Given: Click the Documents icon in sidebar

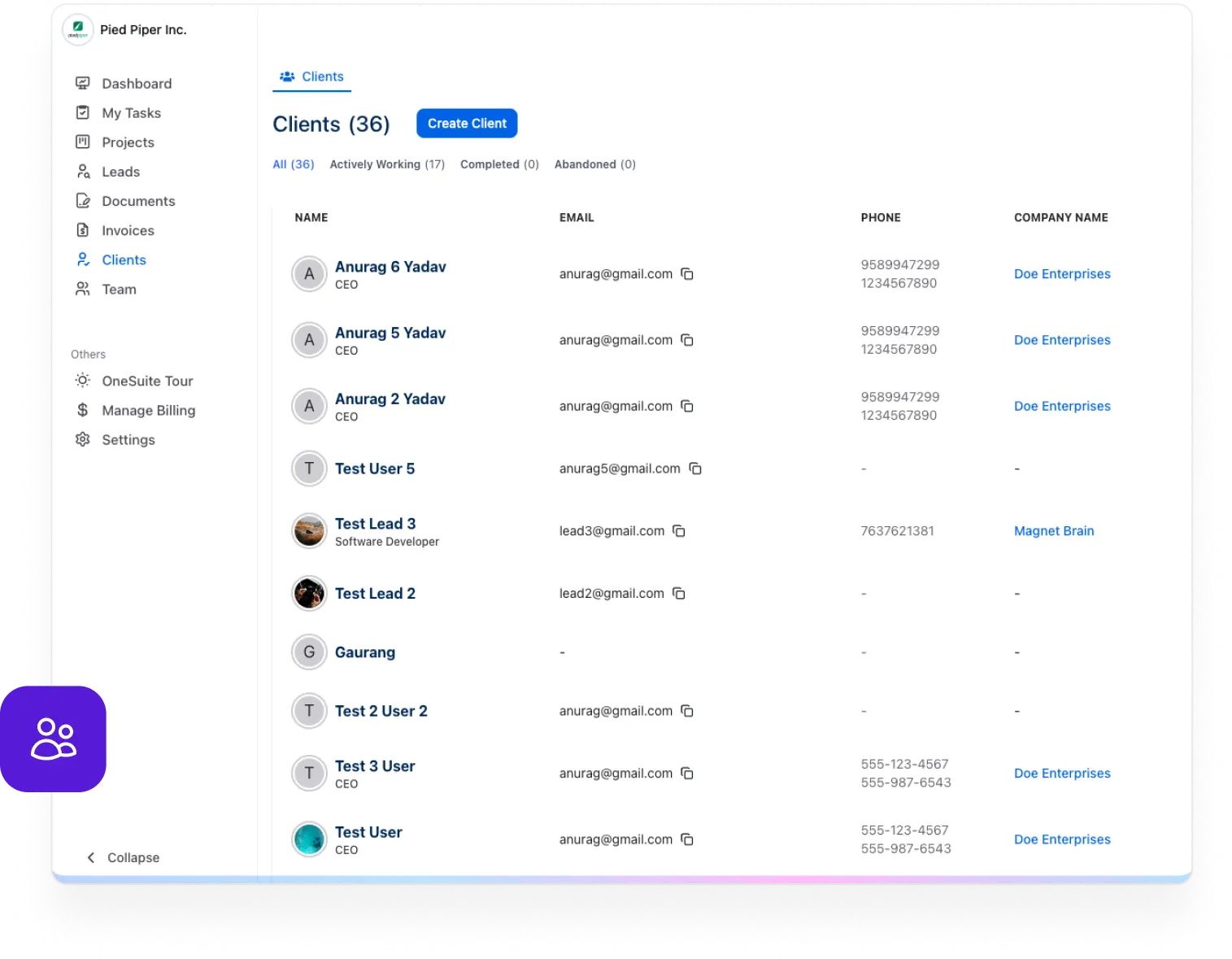Looking at the screenshot, I should click(x=82, y=200).
